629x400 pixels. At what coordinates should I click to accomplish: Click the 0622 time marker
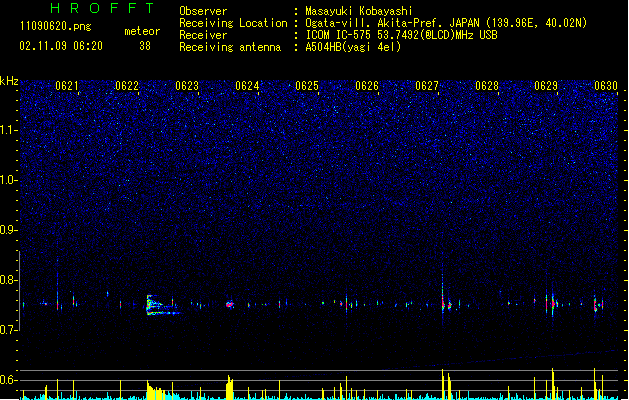point(127,86)
